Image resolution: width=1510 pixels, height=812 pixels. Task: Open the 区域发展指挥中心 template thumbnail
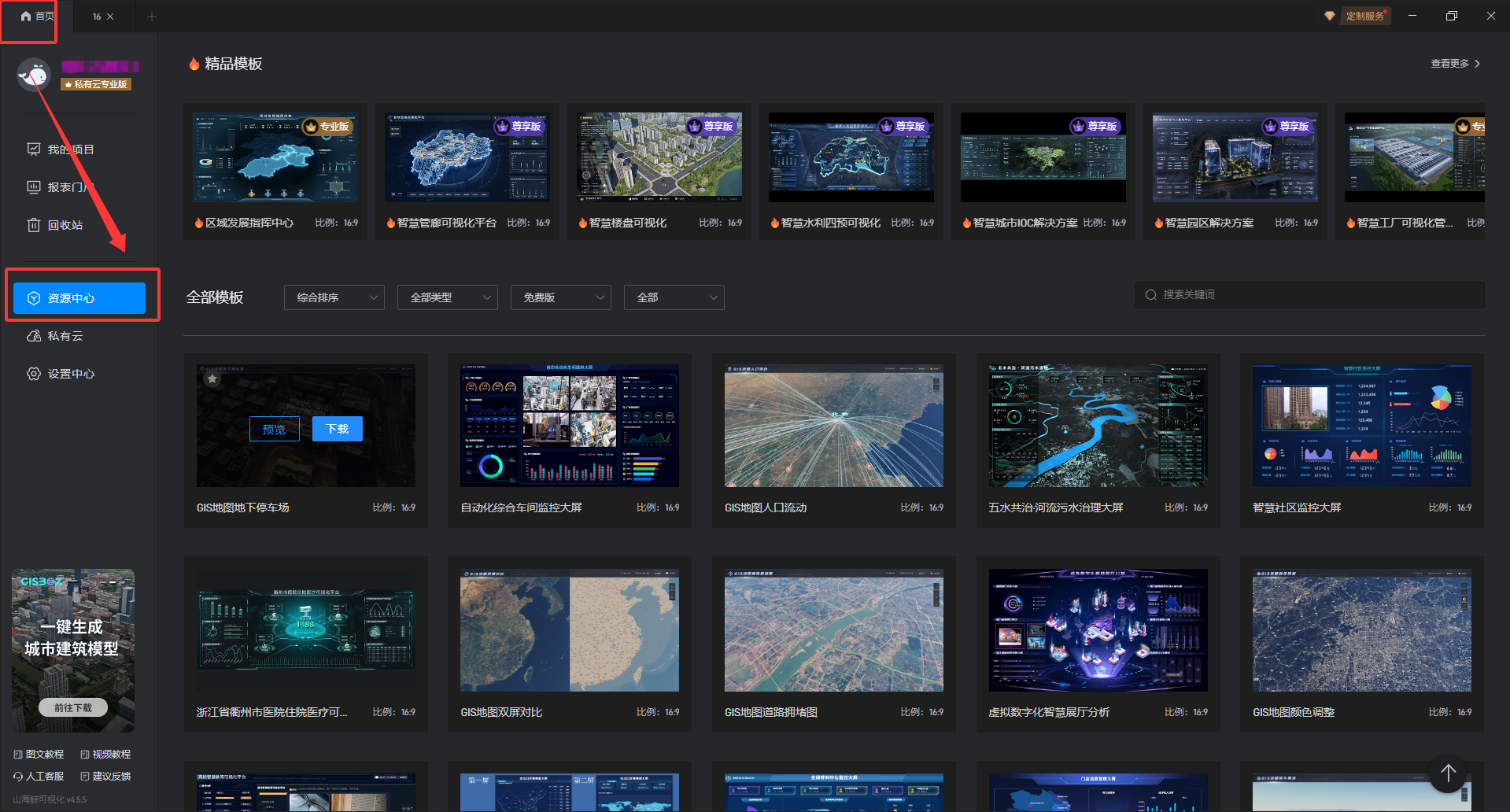tap(275, 157)
